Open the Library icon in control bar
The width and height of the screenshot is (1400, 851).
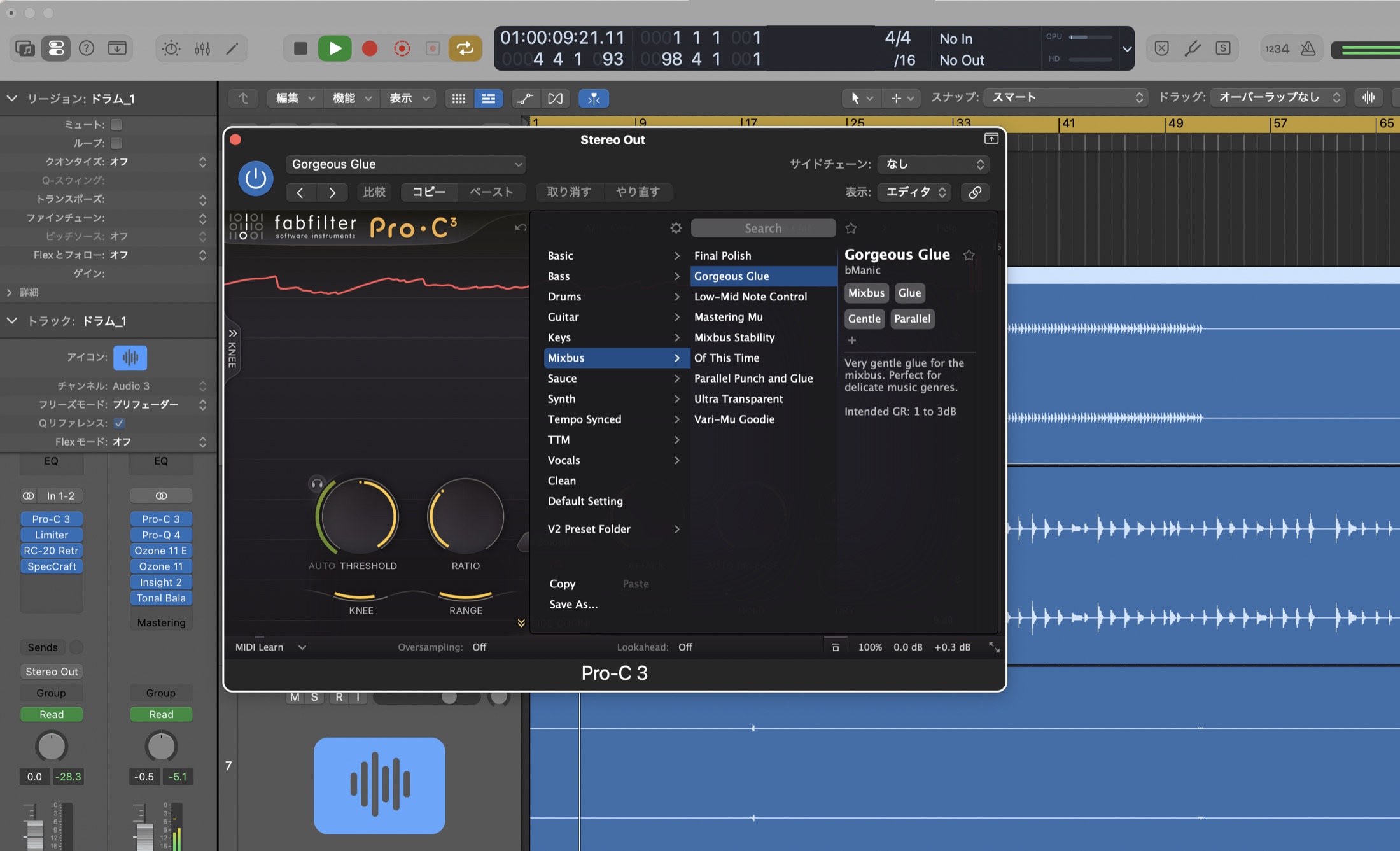[x=24, y=48]
